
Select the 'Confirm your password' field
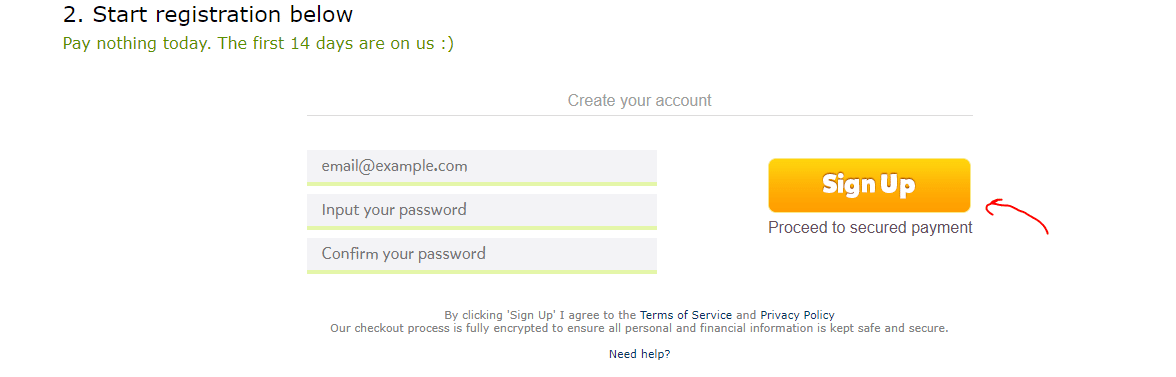point(482,253)
